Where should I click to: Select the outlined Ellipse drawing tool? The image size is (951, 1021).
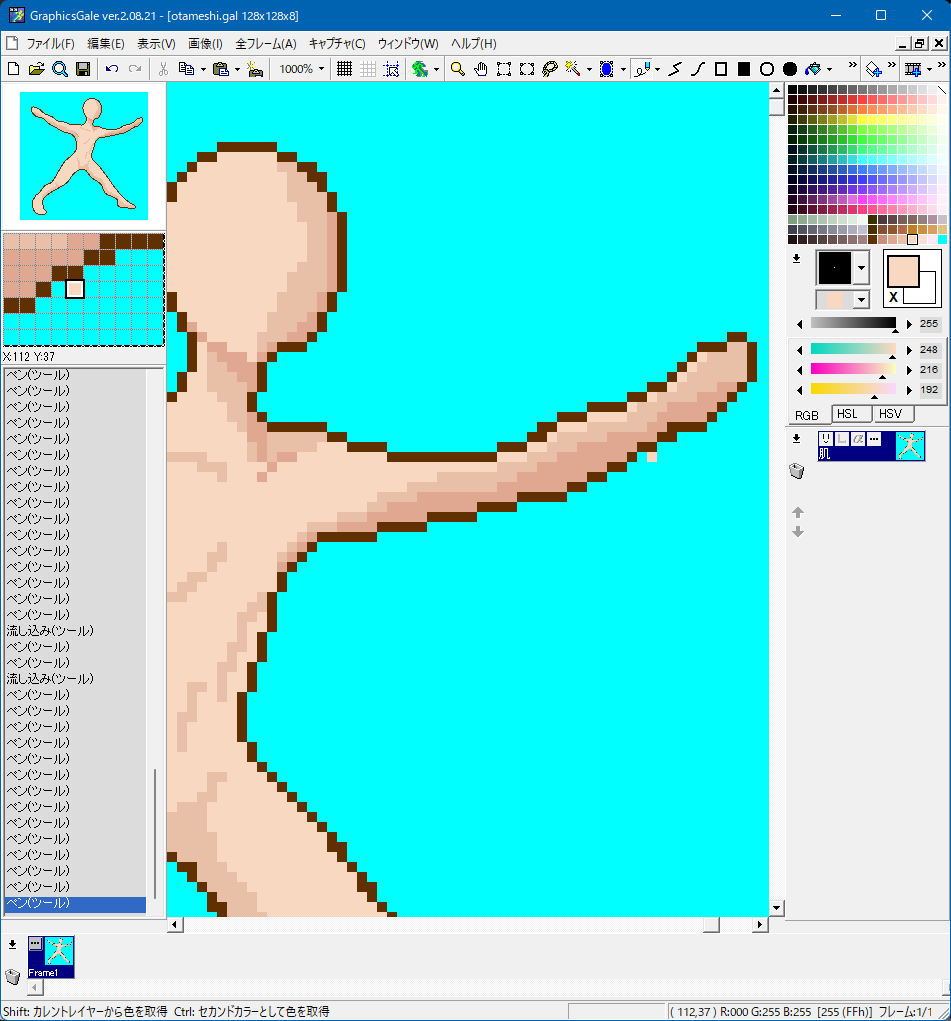coord(766,69)
